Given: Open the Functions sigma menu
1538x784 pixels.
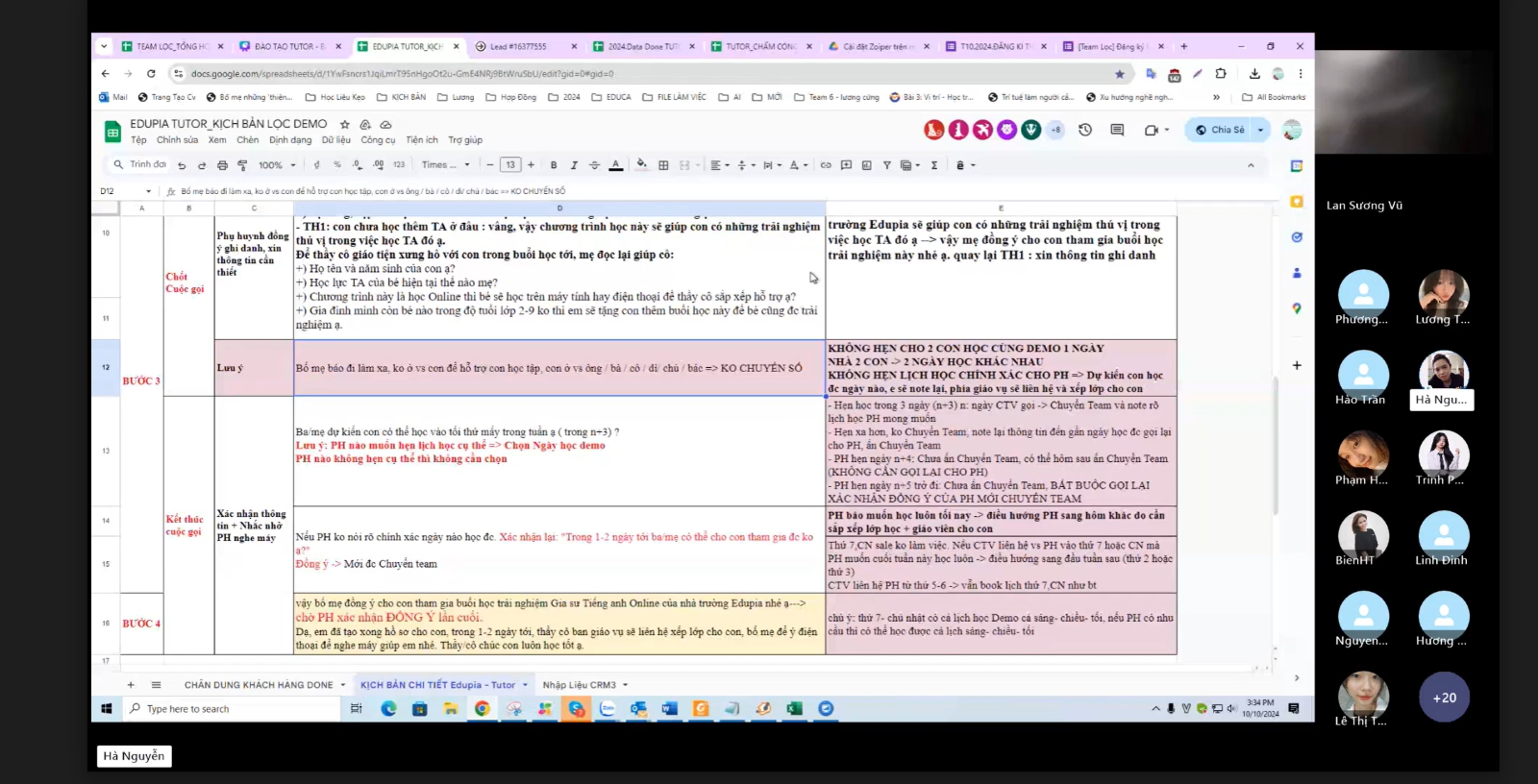Looking at the screenshot, I should pyautogui.click(x=934, y=165).
